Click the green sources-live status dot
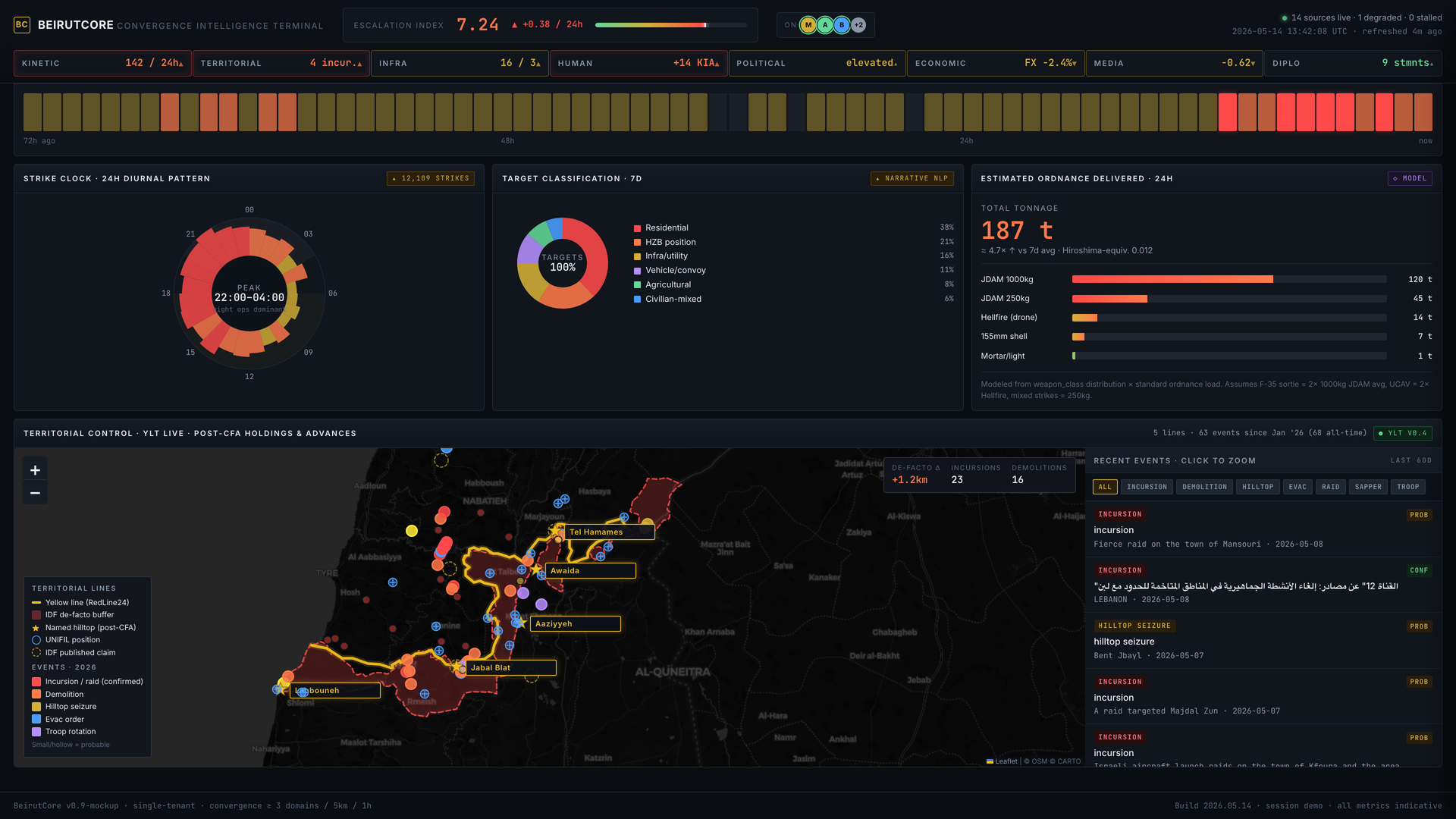The image size is (1456, 819). [x=1285, y=17]
